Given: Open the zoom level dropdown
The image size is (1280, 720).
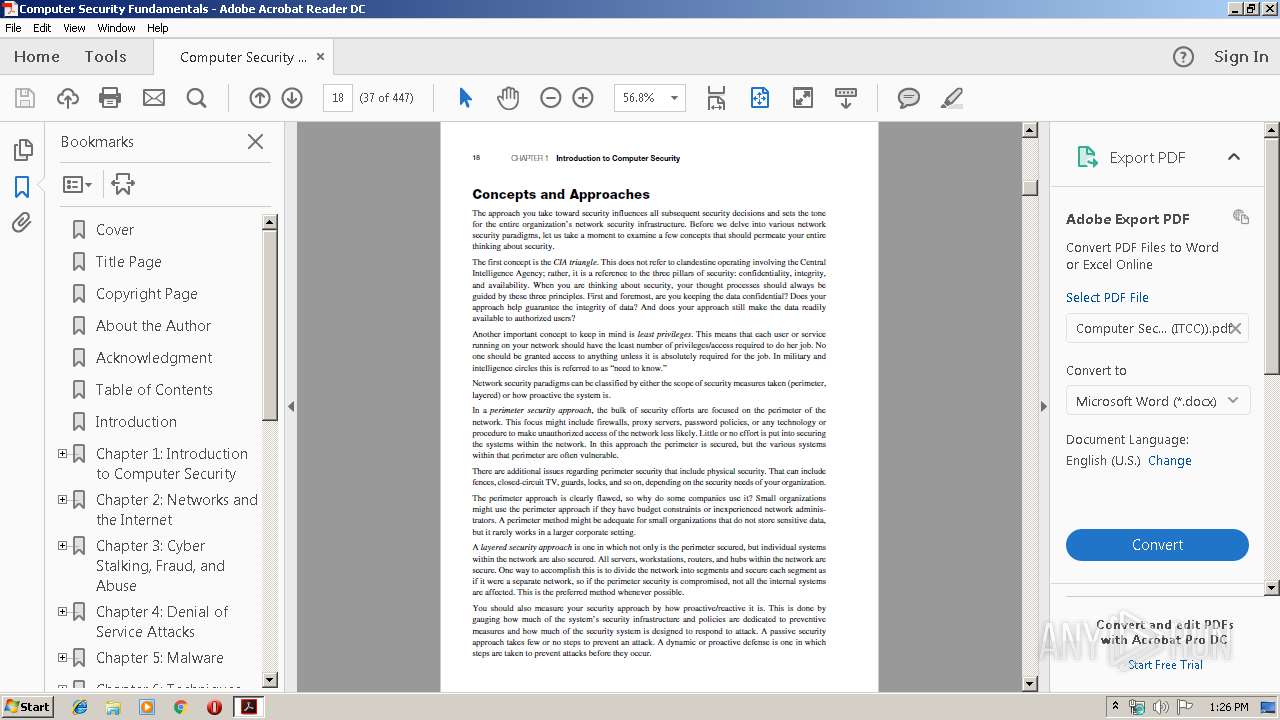Looking at the screenshot, I should coord(674,98).
